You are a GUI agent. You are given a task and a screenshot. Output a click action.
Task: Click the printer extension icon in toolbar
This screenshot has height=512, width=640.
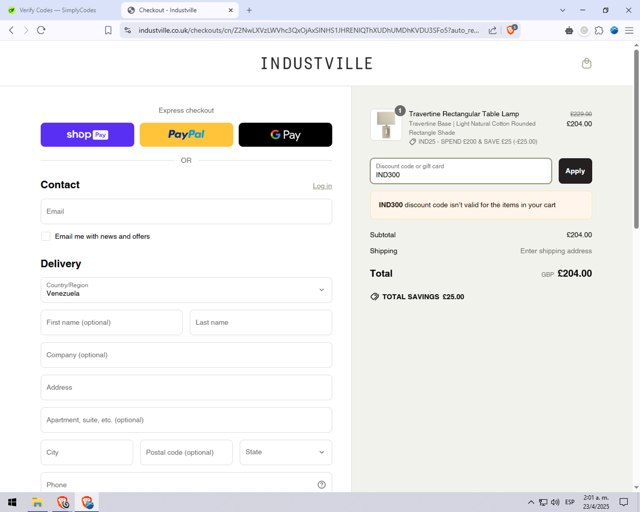569,30
